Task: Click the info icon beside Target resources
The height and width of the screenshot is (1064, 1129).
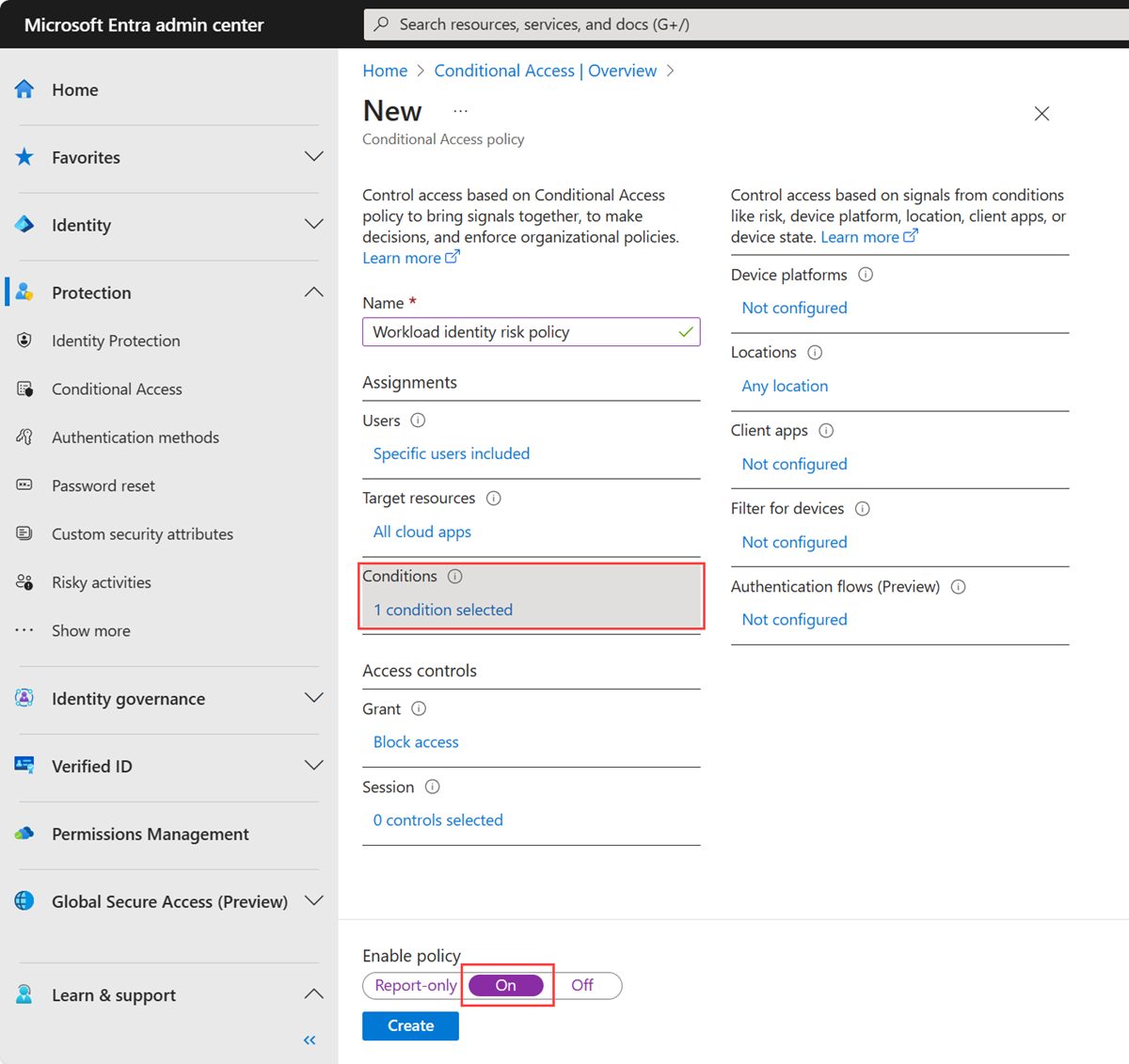Action: pos(494,499)
